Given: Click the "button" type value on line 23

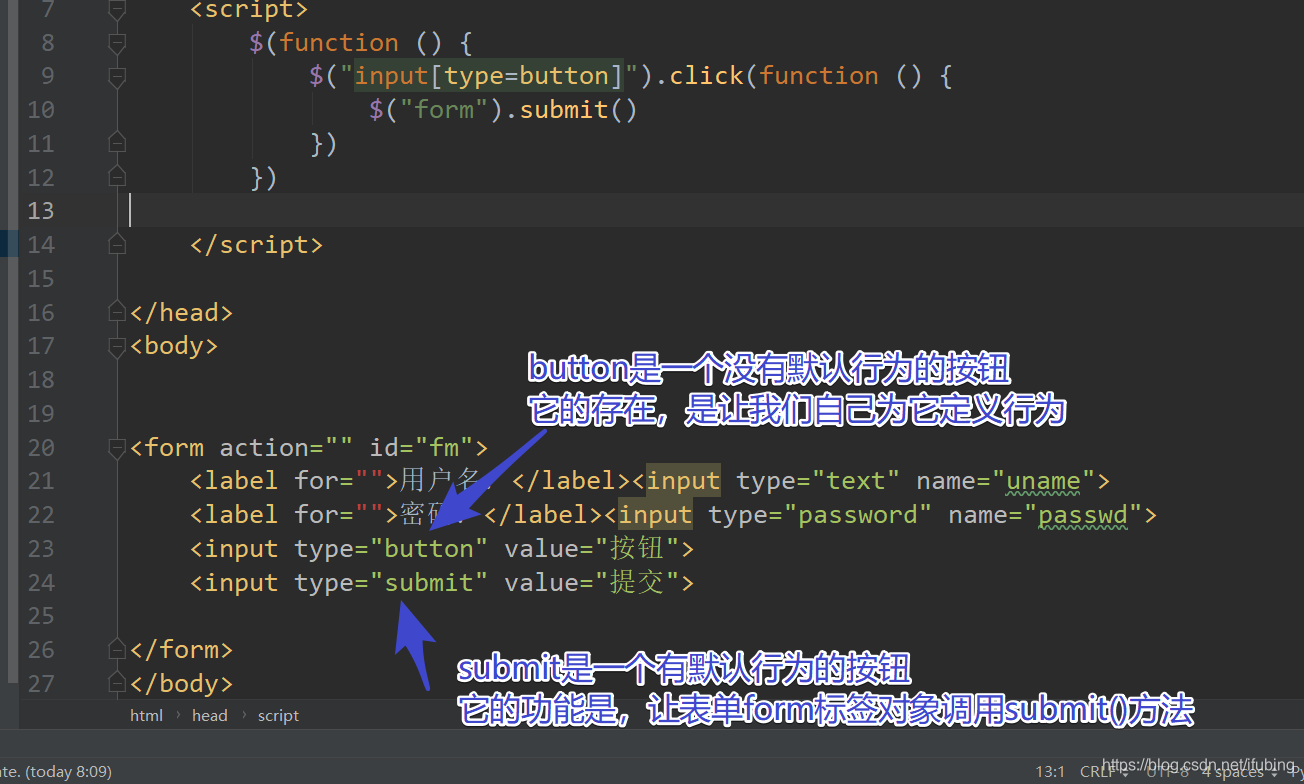Looking at the screenshot, I should [x=429, y=549].
